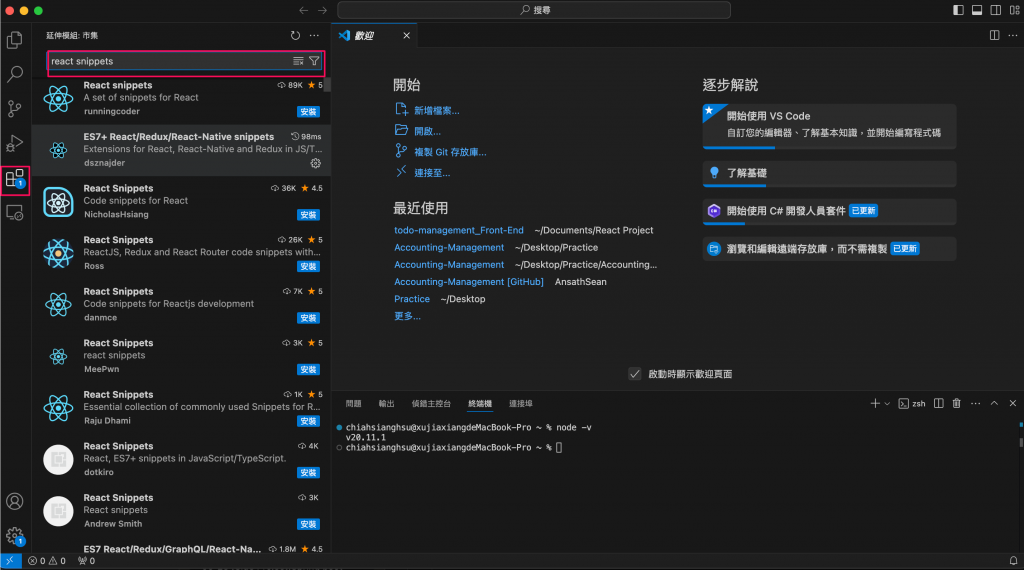Install React Snippets by Raju Dhami
1024x570 pixels.
[308, 421]
